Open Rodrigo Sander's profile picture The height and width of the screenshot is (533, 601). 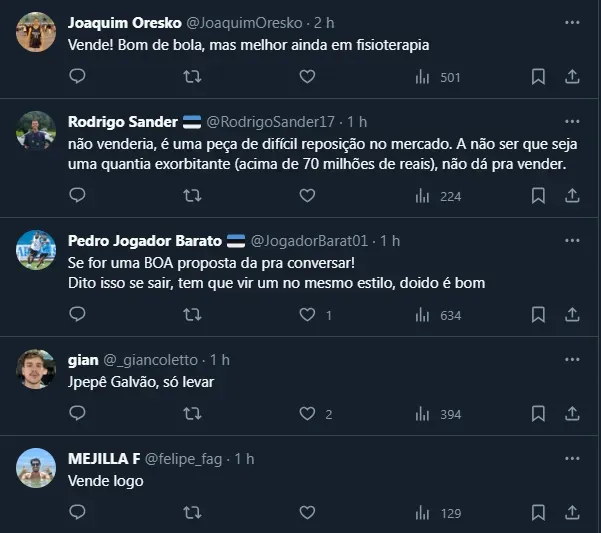pos(36,131)
